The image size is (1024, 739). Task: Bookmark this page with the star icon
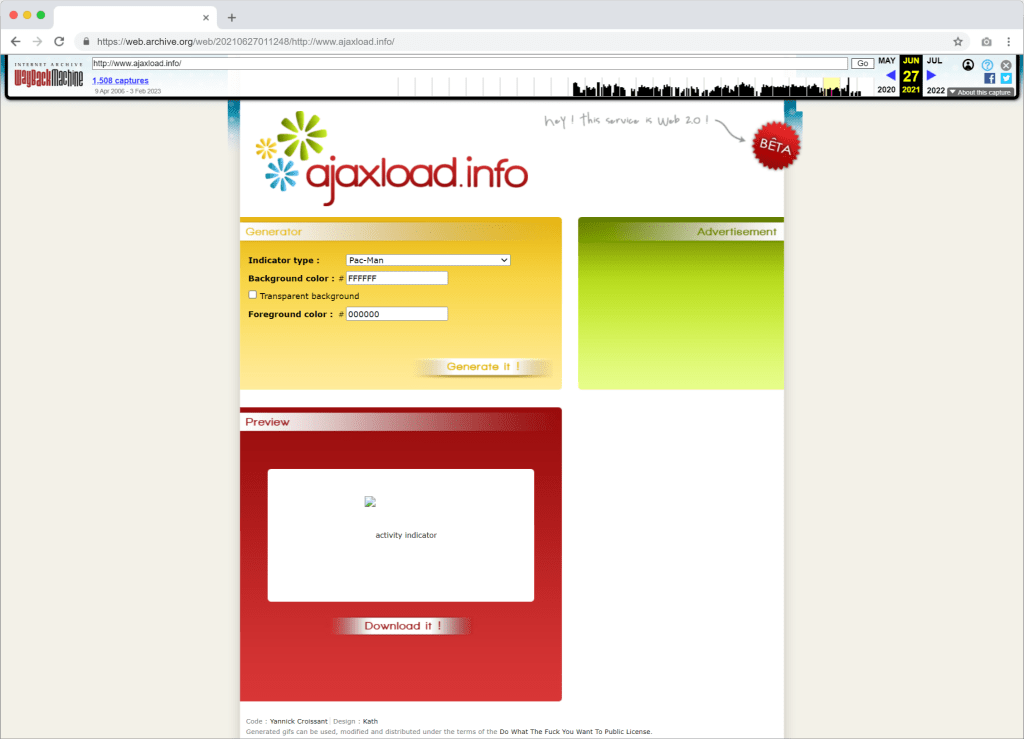point(957,41)
